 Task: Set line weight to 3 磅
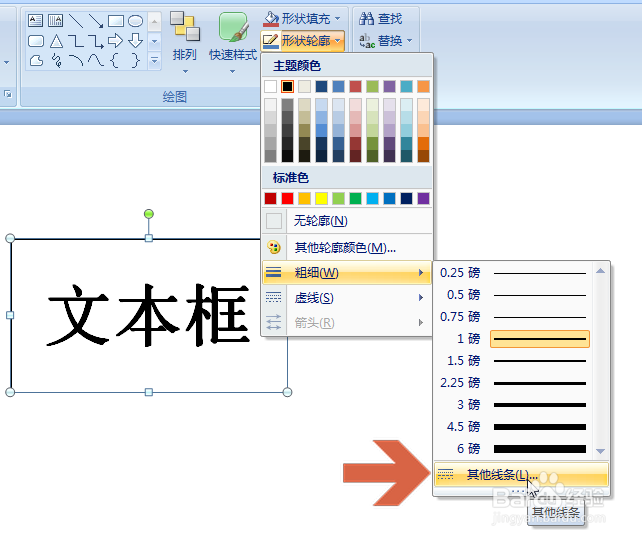[513, 405]
